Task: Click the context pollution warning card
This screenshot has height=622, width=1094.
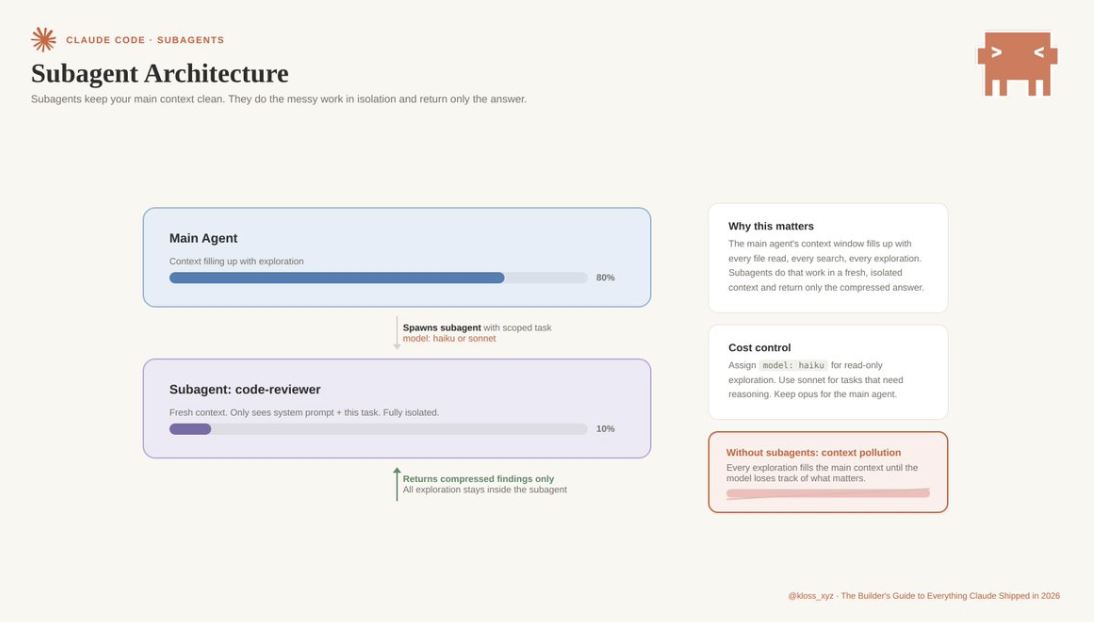Action: (x=827, y=471)
